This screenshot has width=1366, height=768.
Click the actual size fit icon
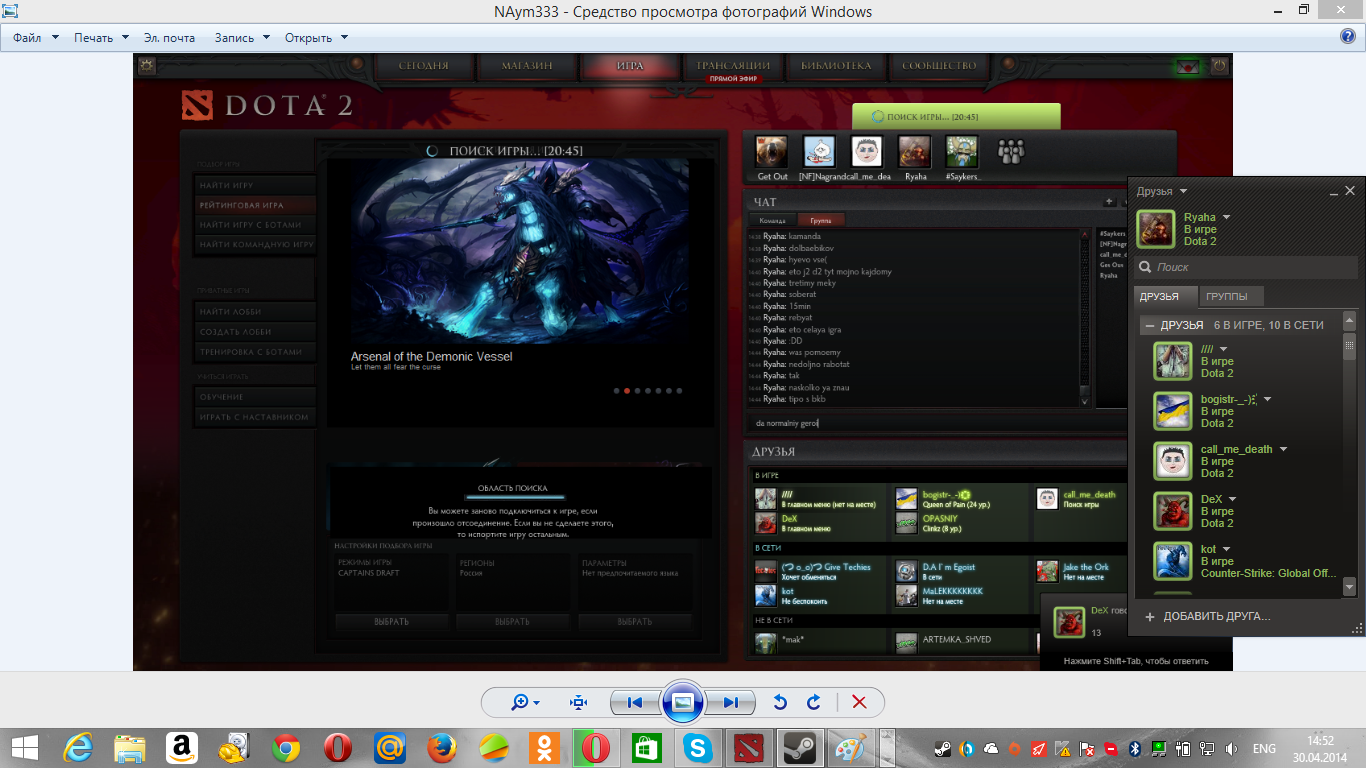[578, 702]
